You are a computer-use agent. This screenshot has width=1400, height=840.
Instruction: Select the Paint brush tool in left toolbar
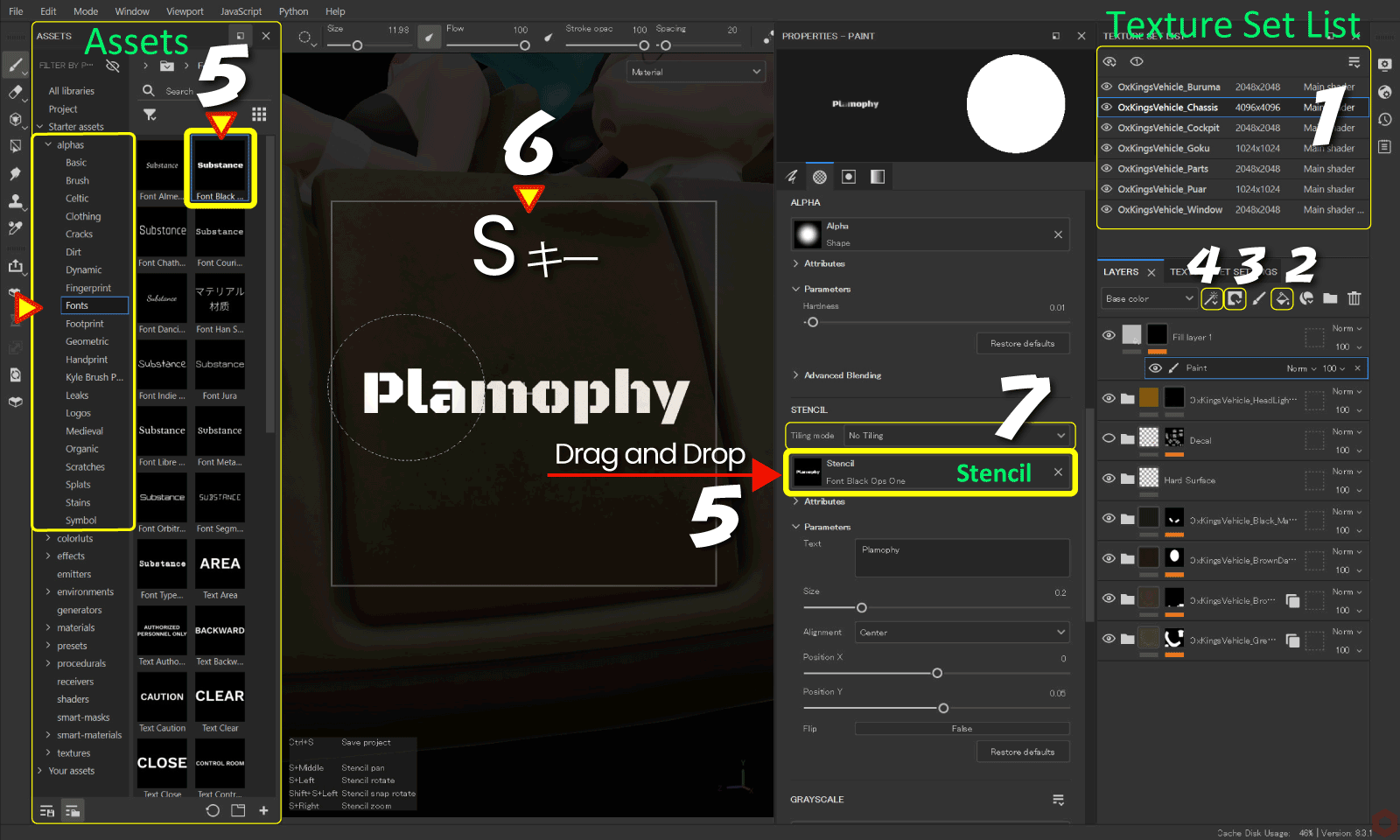pyautogui.click(x=16, y=65)
